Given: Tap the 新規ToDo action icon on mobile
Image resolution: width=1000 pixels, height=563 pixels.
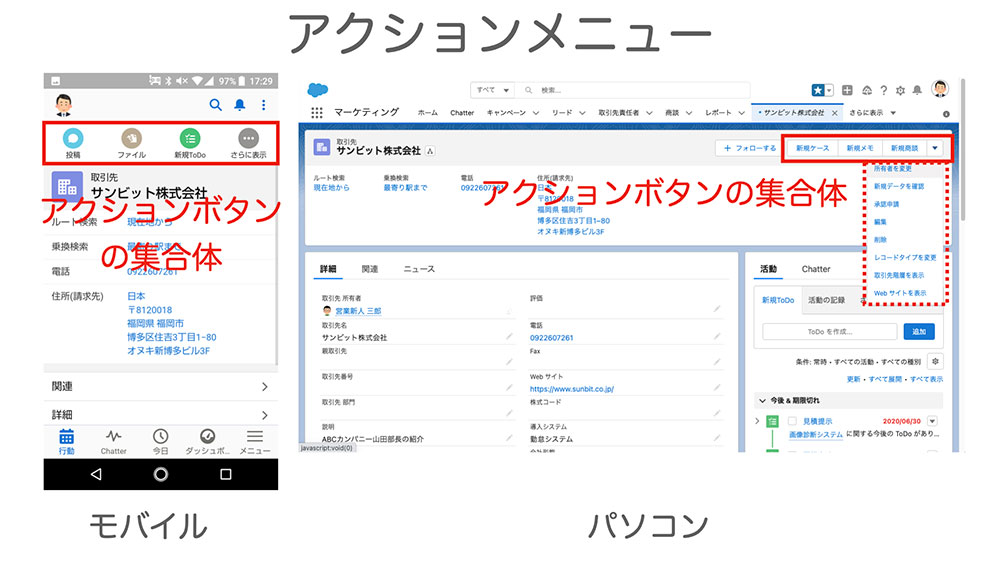Looking at the screenshot, I should (x=190, y=138).
